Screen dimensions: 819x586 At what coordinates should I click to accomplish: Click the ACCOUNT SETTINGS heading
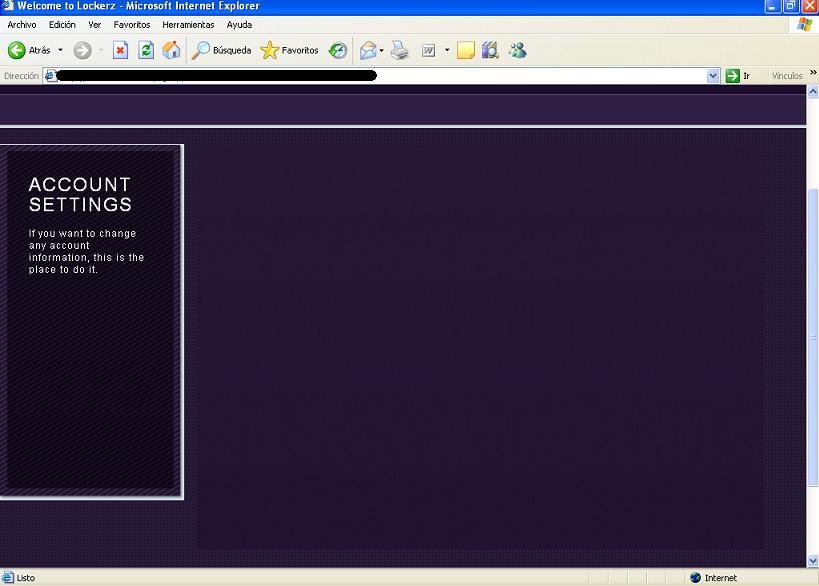80,194
